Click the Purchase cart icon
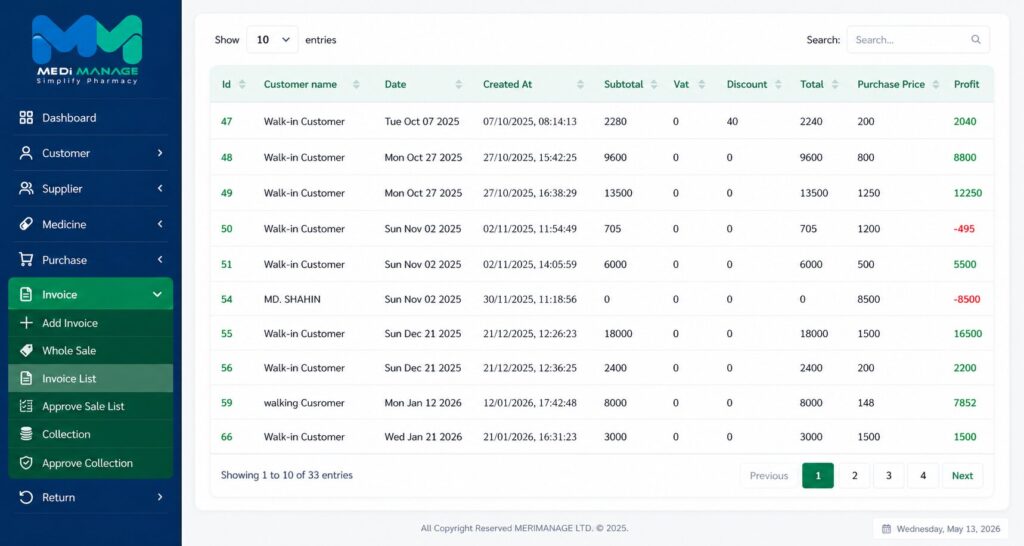 tap(26, 259)
